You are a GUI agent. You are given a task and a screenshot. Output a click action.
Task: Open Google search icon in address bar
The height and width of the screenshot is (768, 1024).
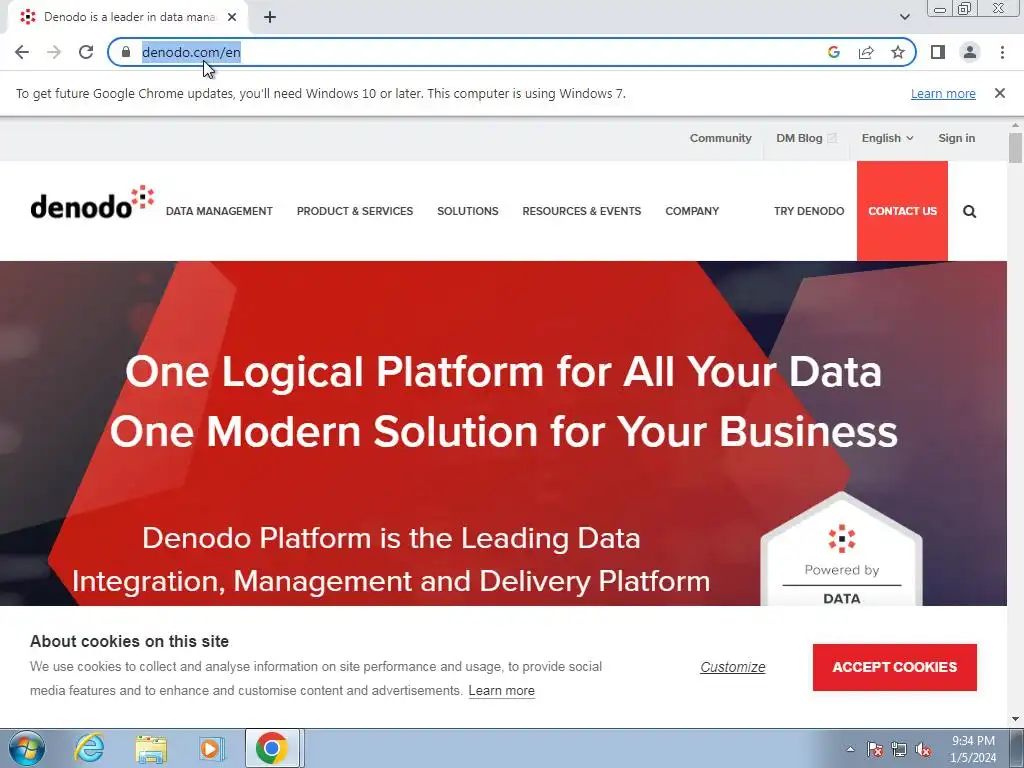[x=833, y=52]
